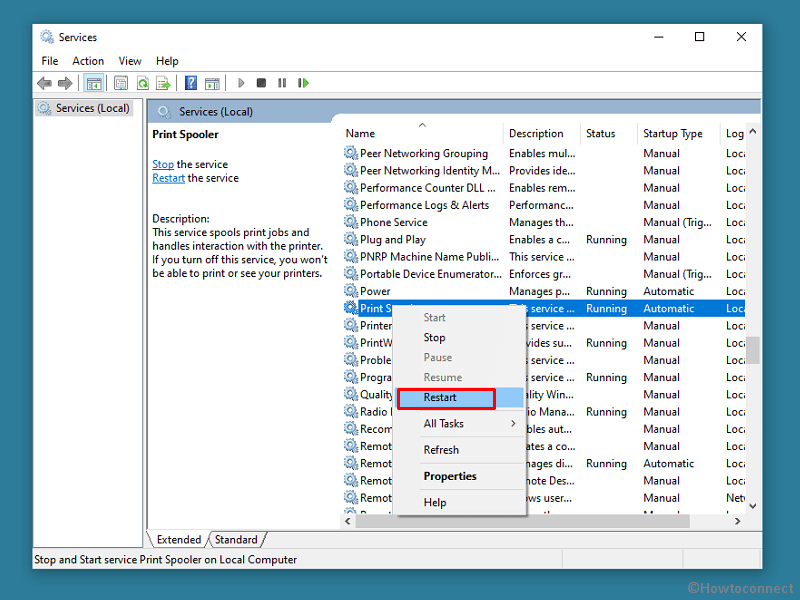Screen dimensions: 800x600
Task: Open the Help menu in menu bar
Action: (x=167, y=61)
